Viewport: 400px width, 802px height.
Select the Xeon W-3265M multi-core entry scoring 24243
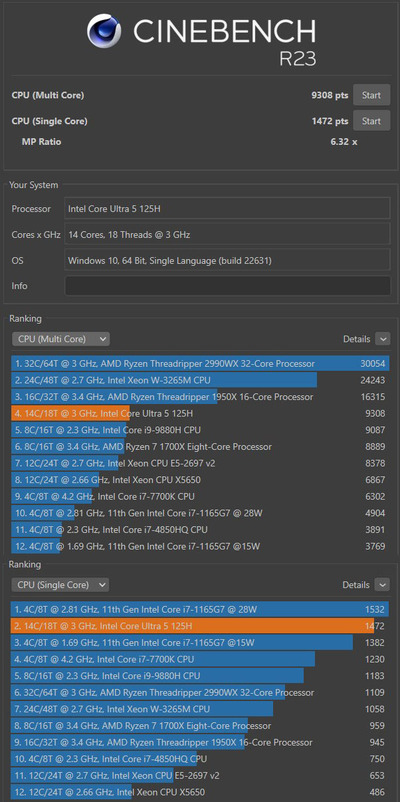pos(200,380)
